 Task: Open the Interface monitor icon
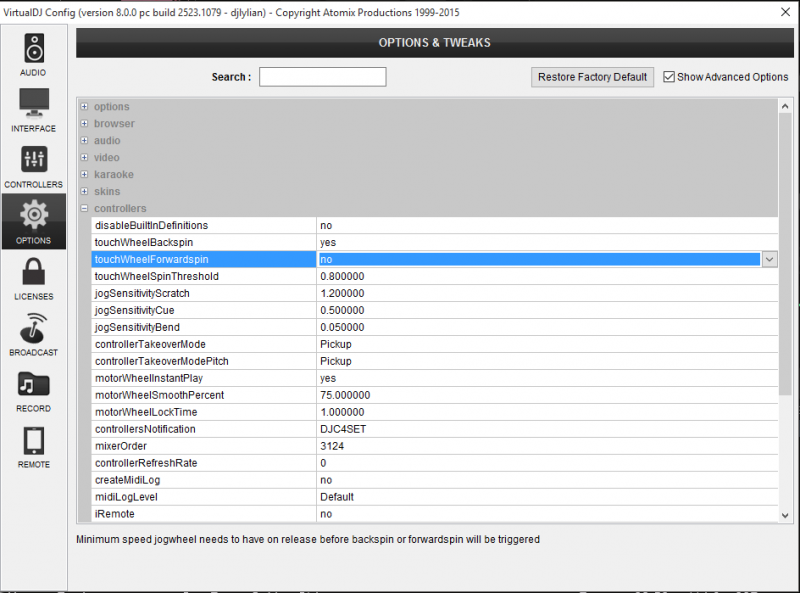[34, 104]
